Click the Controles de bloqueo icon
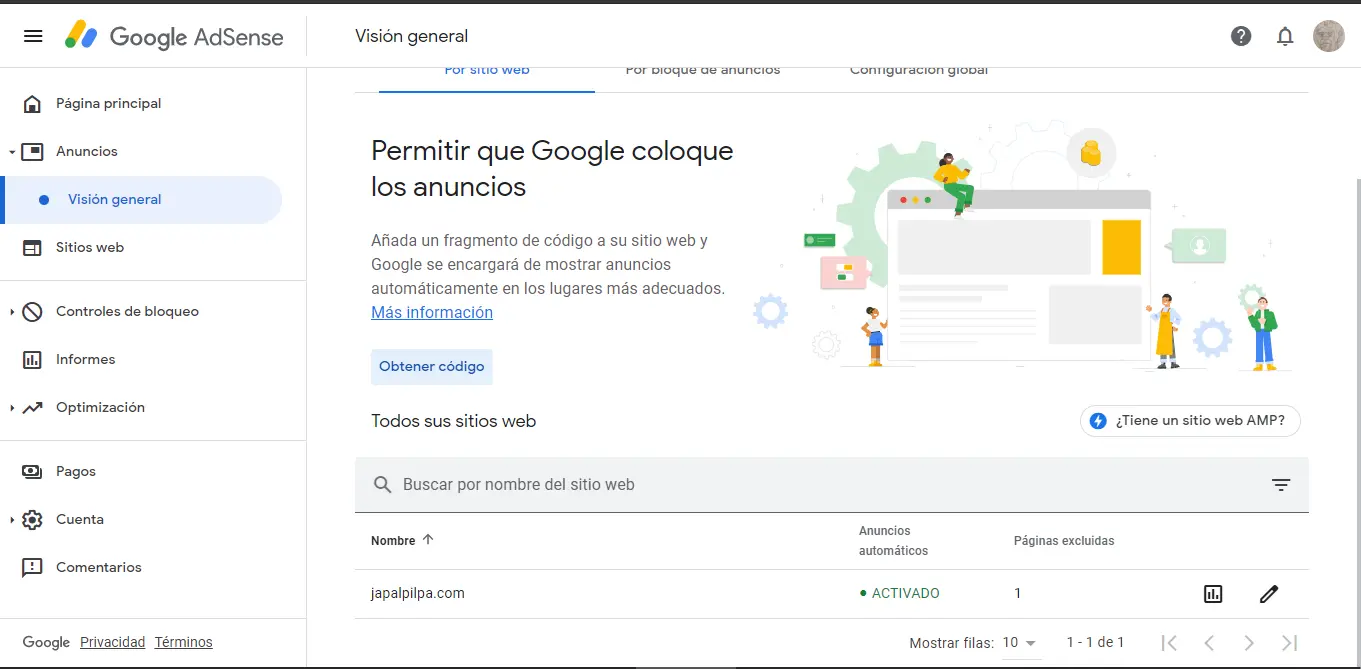 pyautogui.click(x=32, y=312)
